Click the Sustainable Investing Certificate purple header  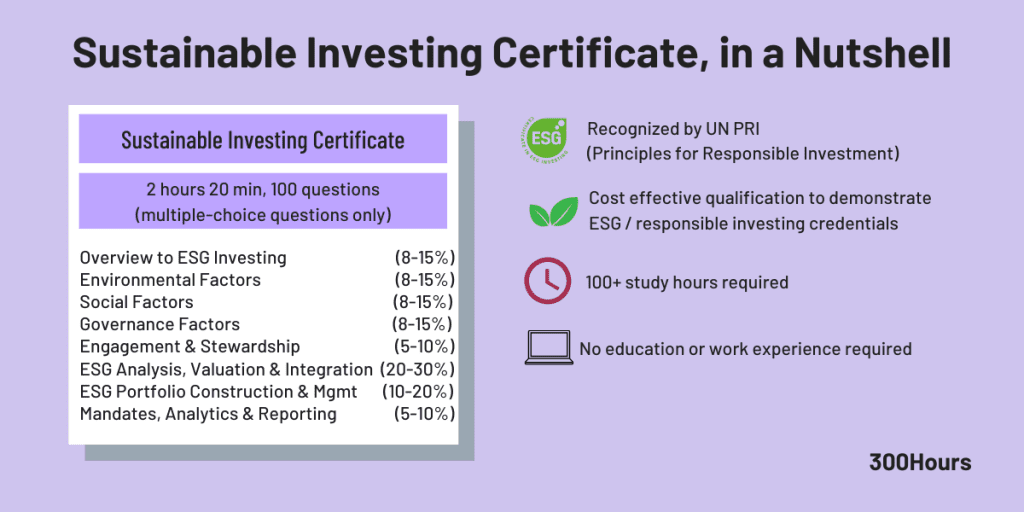click(263, 139)
